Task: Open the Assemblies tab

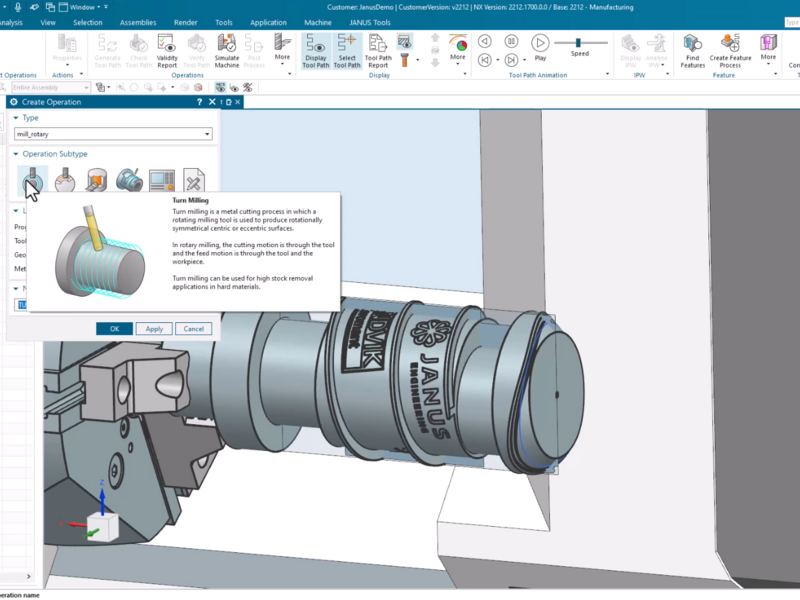Action: click(x=138, y=22)
